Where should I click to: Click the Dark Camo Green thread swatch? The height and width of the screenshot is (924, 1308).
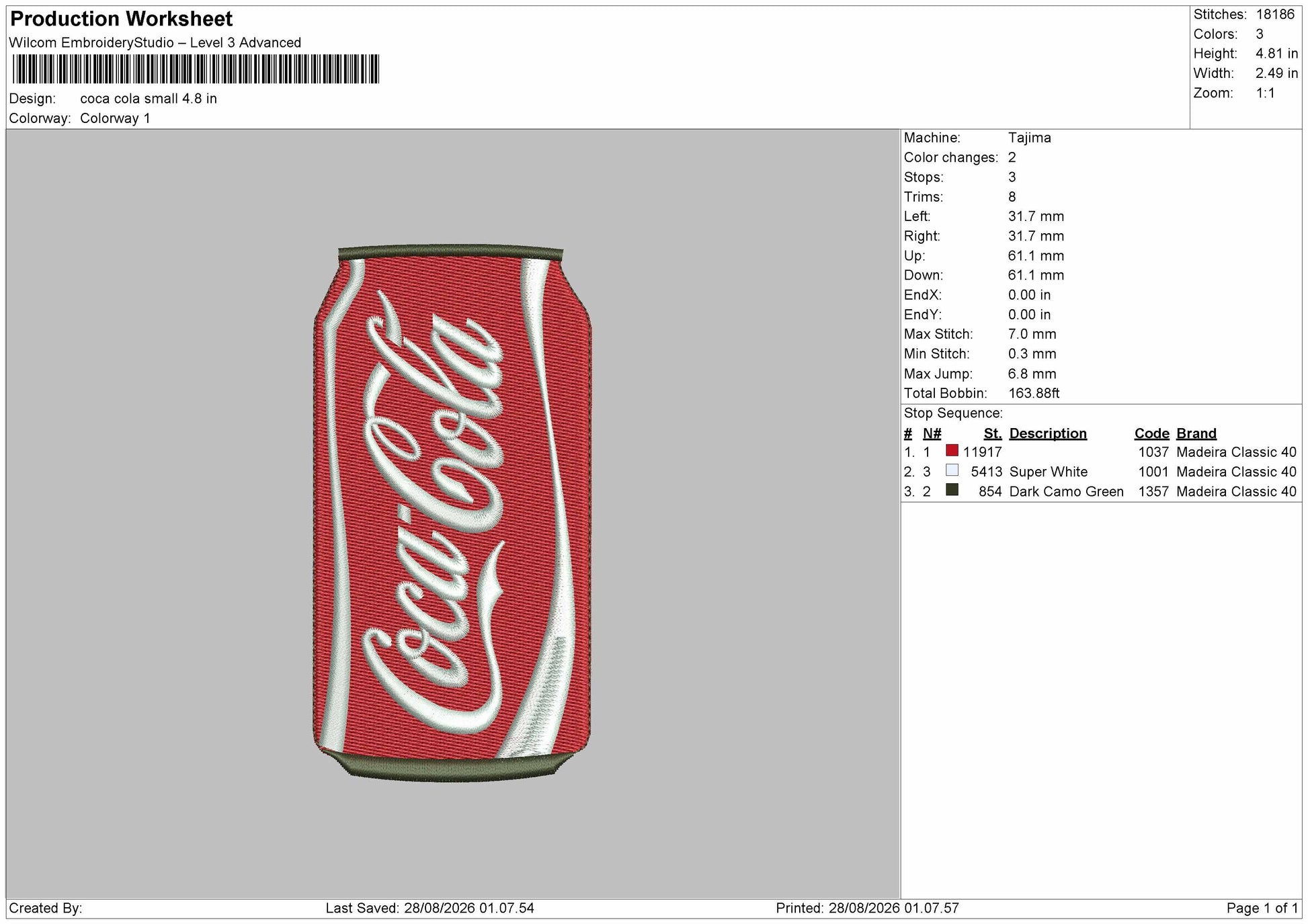tap(952, 490)
